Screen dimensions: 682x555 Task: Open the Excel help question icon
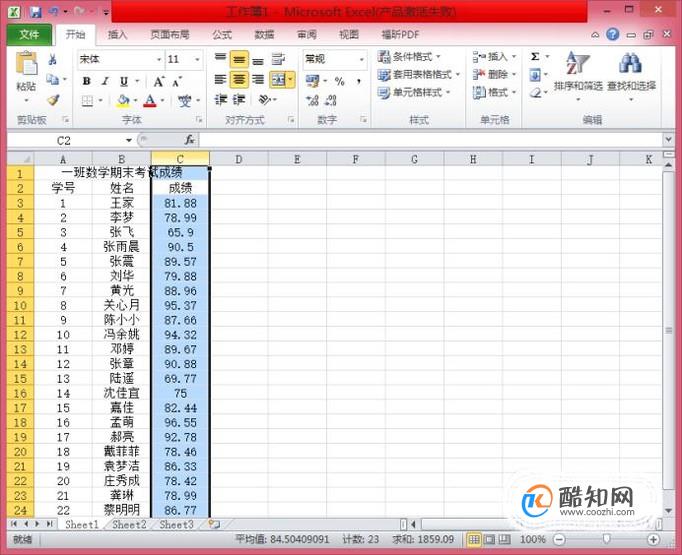tap(612, 34)
